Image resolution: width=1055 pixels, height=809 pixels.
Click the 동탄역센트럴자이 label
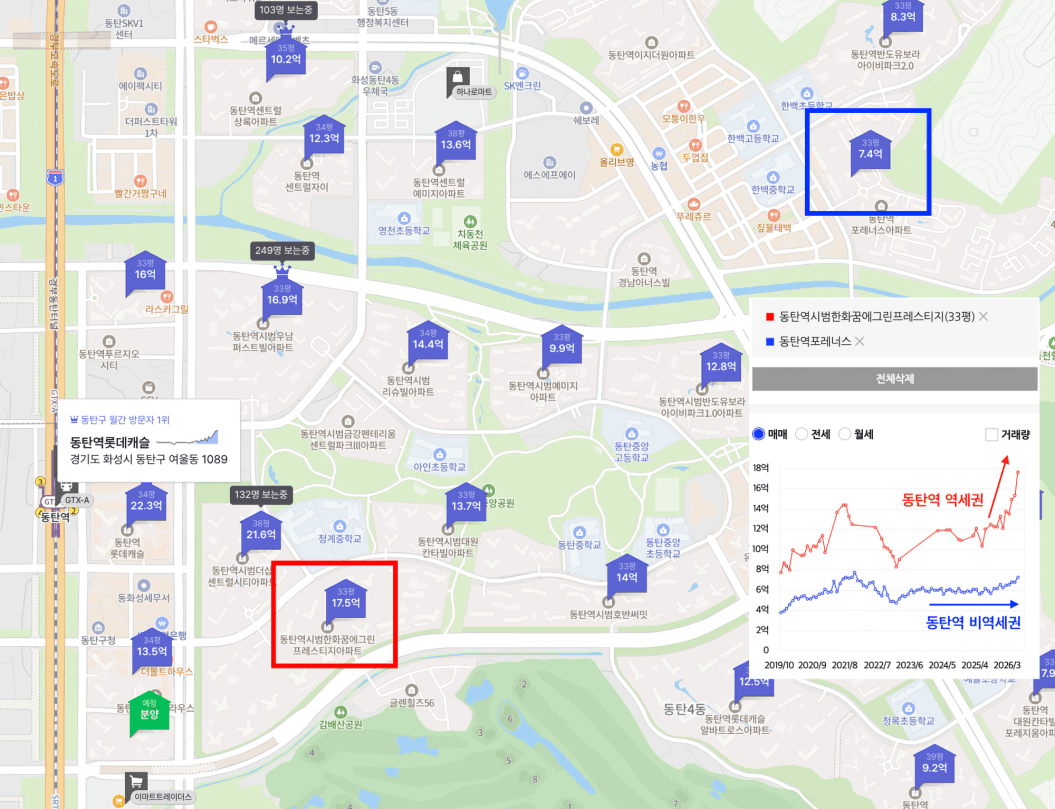[x=307, y=181]
